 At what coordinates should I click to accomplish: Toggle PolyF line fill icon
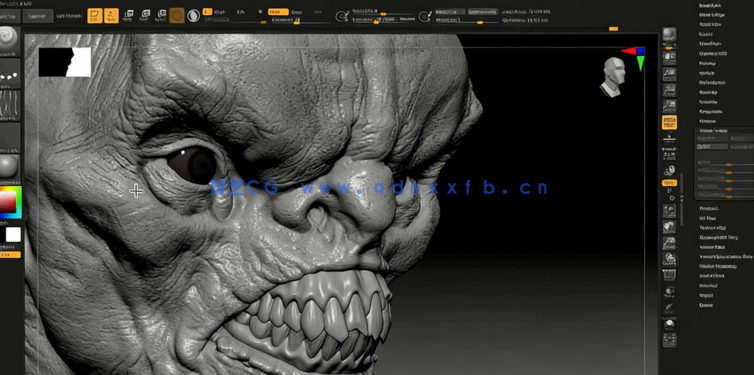(x=669, y=275)
